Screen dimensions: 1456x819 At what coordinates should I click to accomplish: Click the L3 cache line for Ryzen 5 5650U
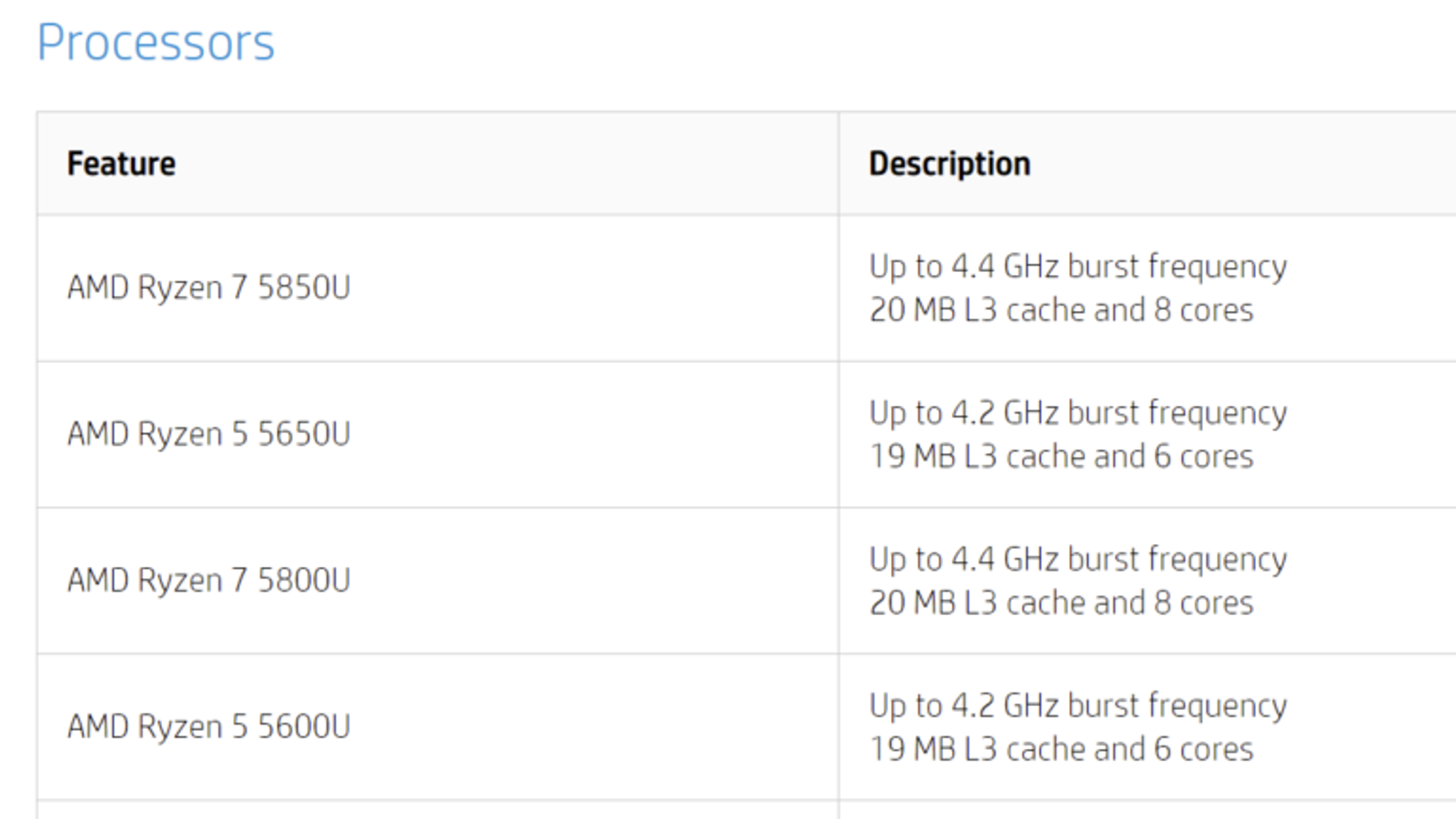(1061, 457)
